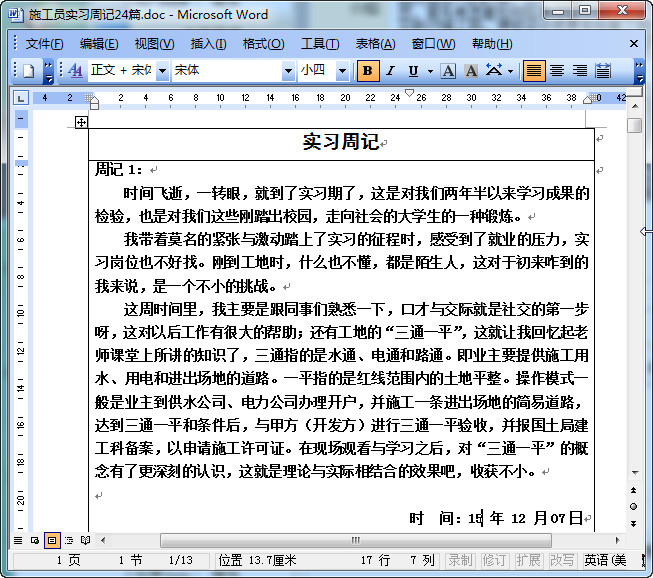This screenshot has height=578, width=653.
Task: Click the New Blank Document icon
Action: pos(28,70)
